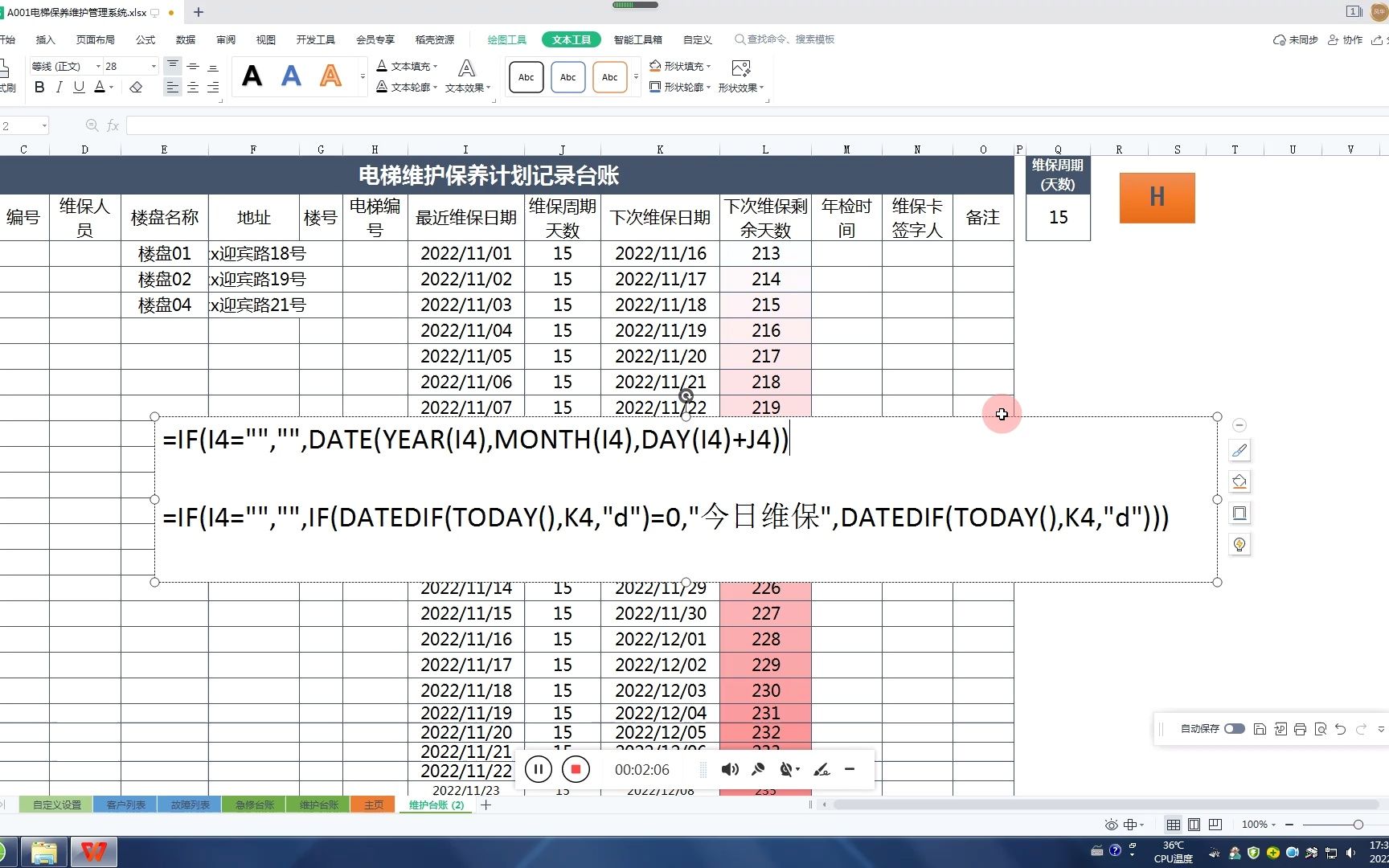The width and height of the screenshot is (1389, 868).
Task: Mute the recording speaker audio
Action: (x=730, y=769)
